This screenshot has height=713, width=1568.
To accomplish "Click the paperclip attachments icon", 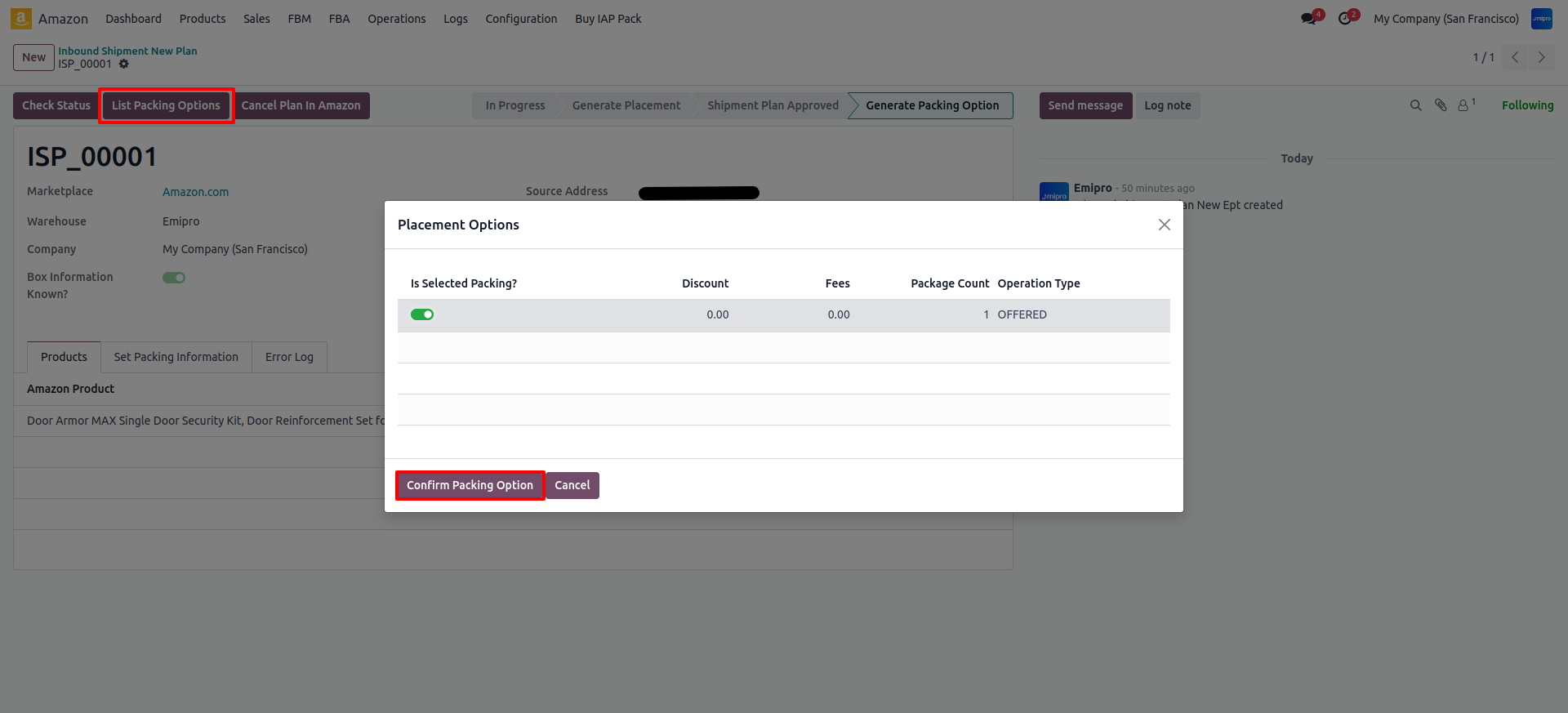I will tap(1441, 105).
